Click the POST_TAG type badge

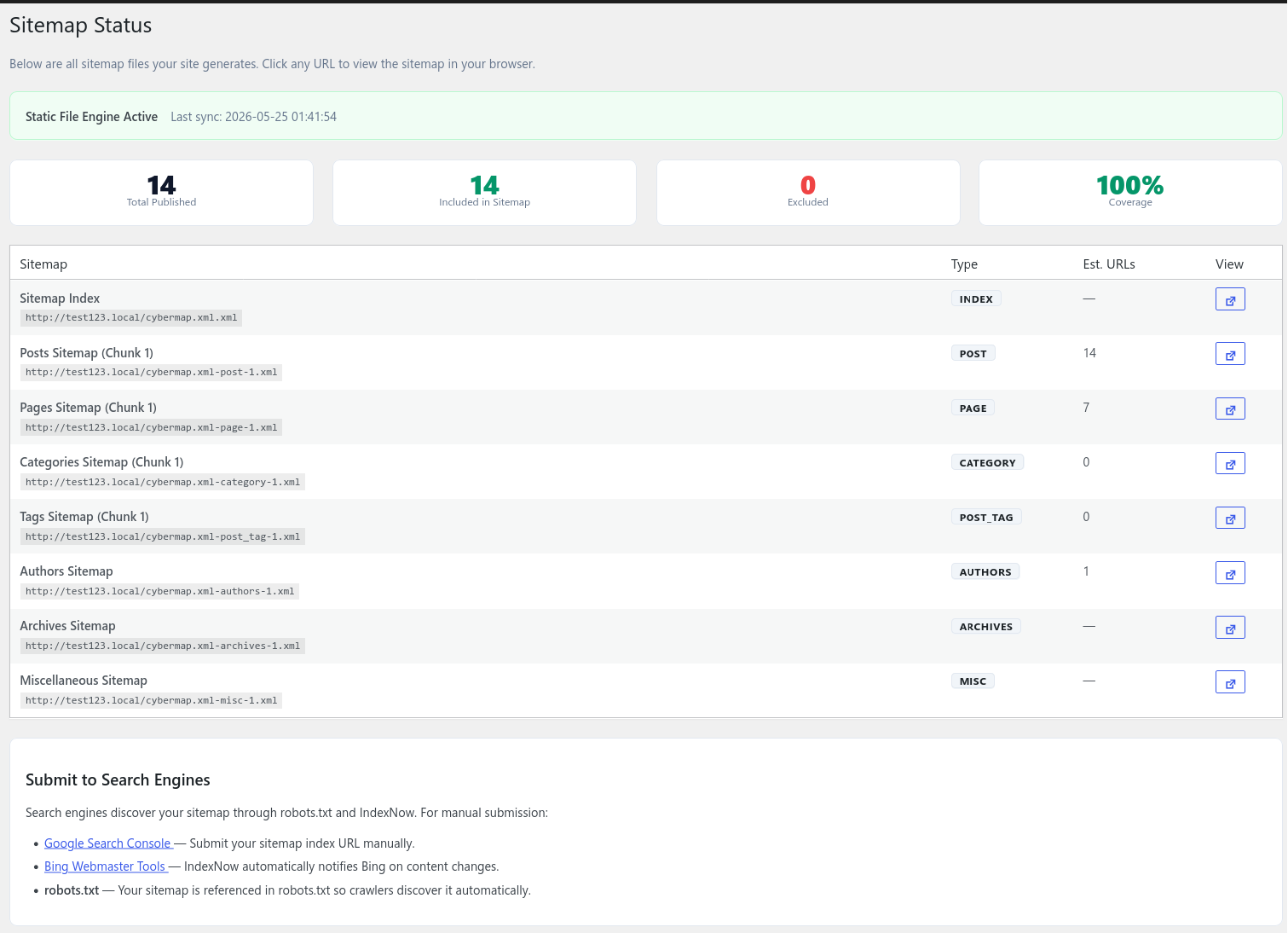click(986, 518)
